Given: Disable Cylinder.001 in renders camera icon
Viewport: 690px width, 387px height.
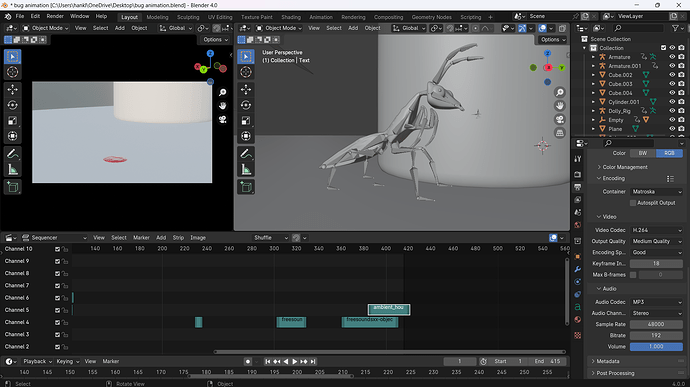Looking at the screenshot, I should click(x=681, y=102).
